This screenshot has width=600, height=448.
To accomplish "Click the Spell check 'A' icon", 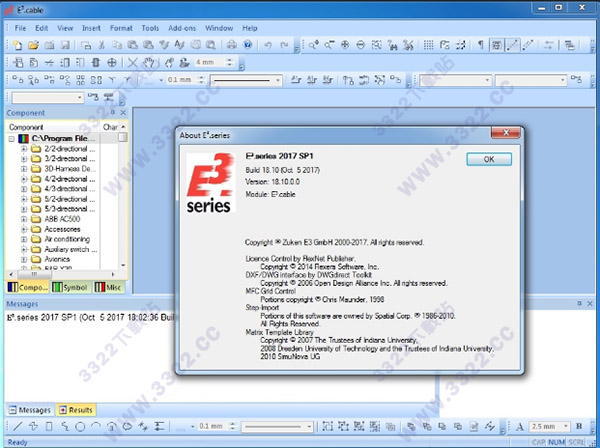I will 179,45.
